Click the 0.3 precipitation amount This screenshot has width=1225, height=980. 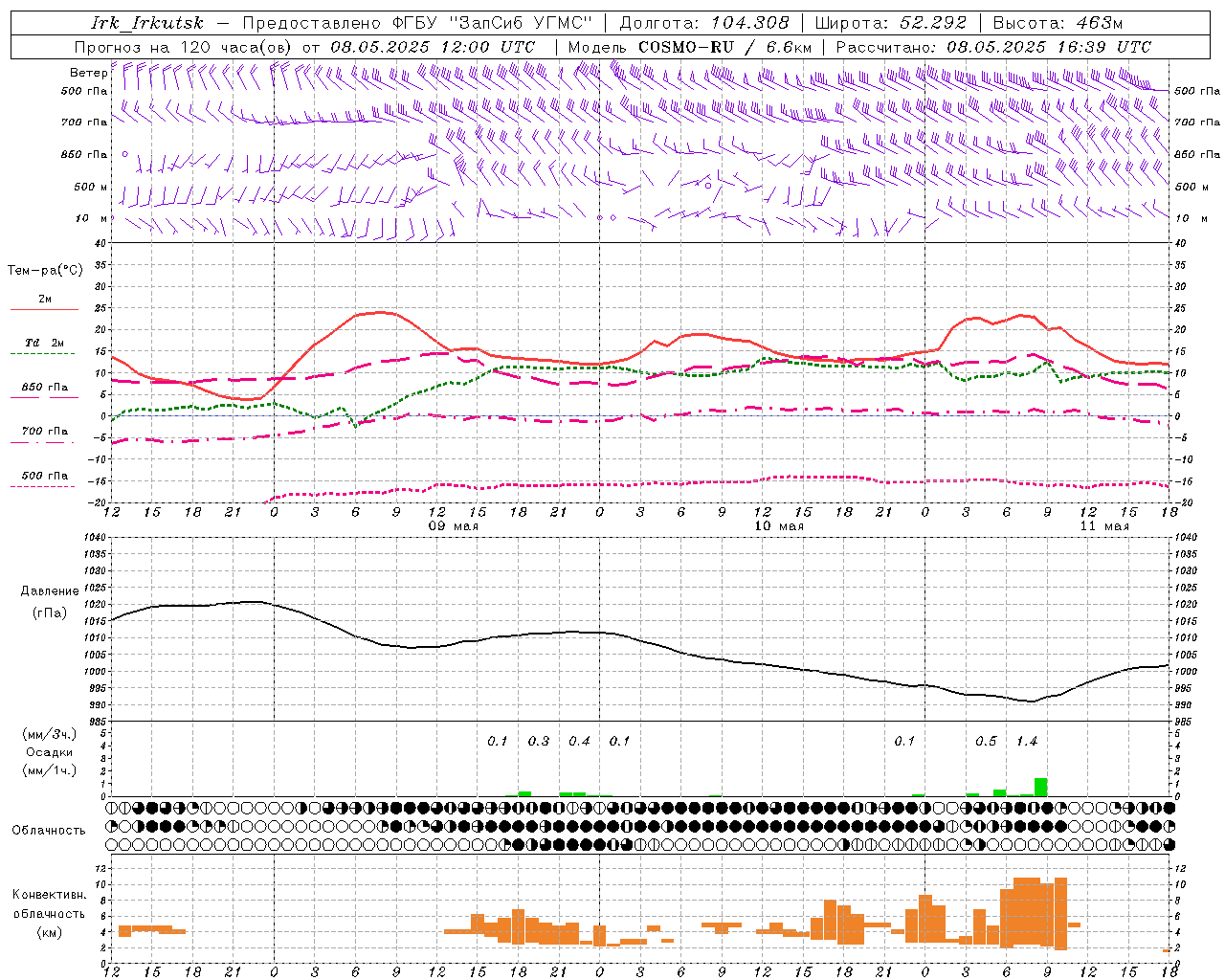click(539, 742)
